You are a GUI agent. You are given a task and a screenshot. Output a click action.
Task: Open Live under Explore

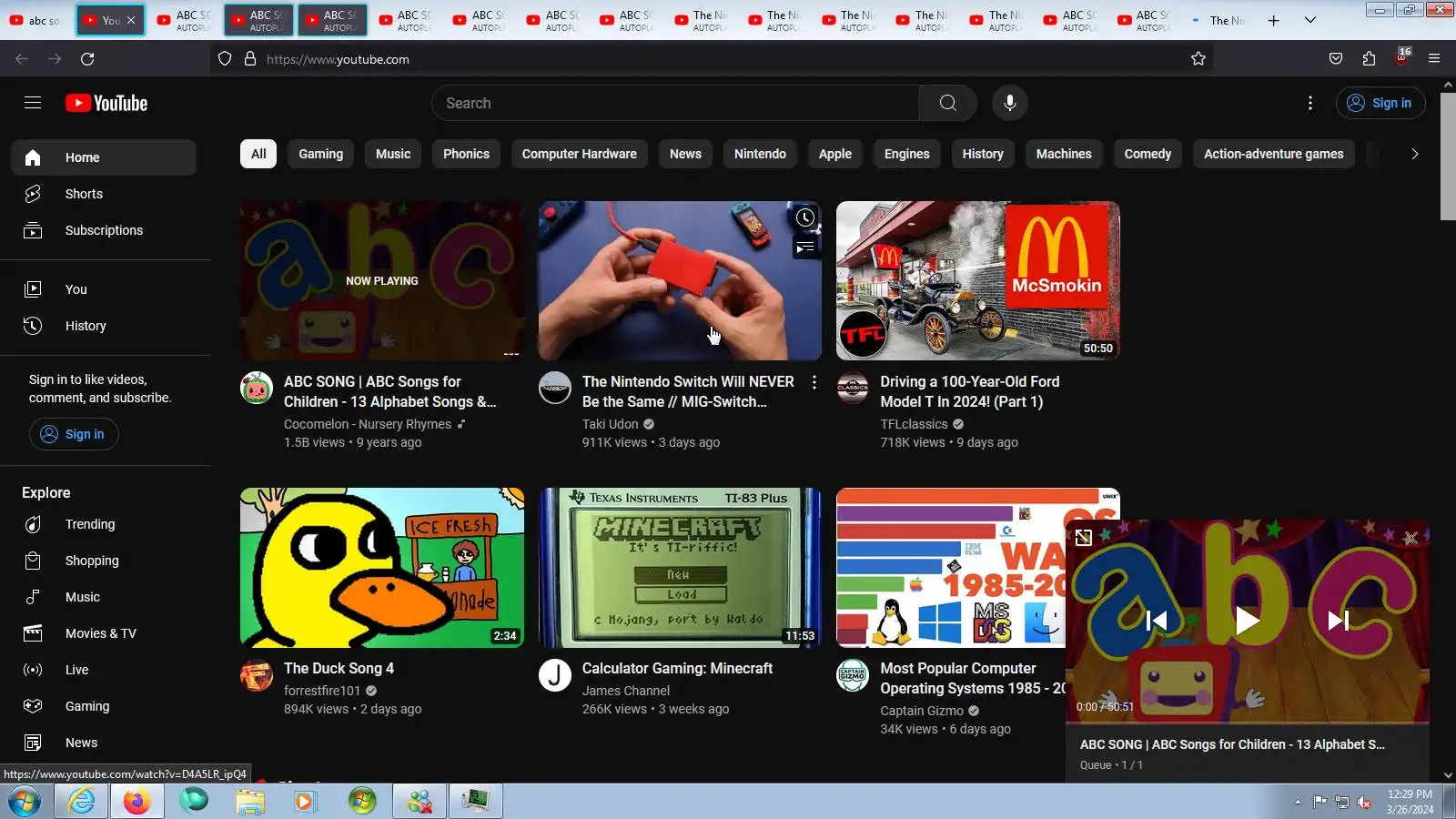pyautogui.click(x=104, y=670)
